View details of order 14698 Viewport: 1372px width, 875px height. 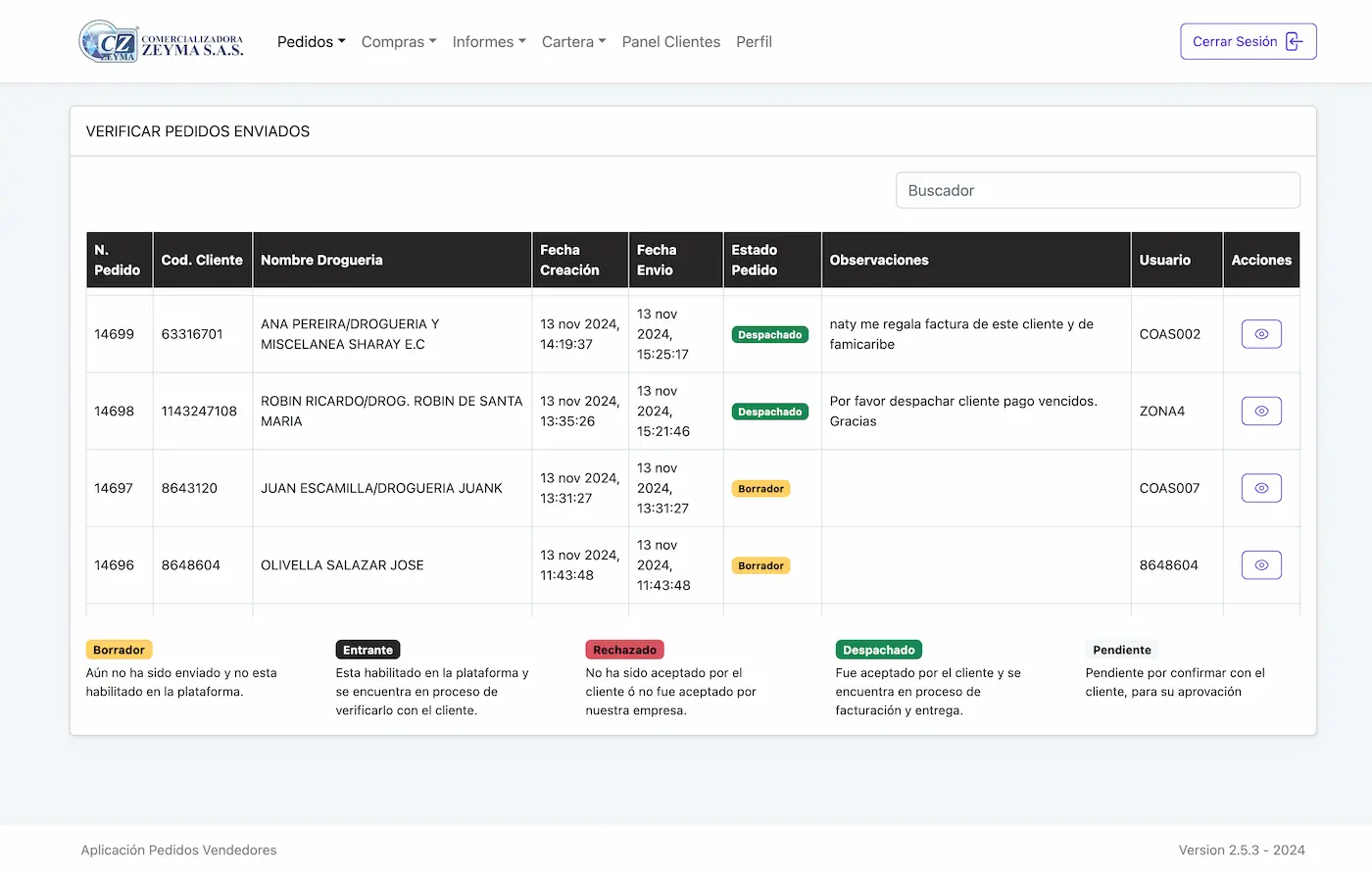tap(1261, 412)
